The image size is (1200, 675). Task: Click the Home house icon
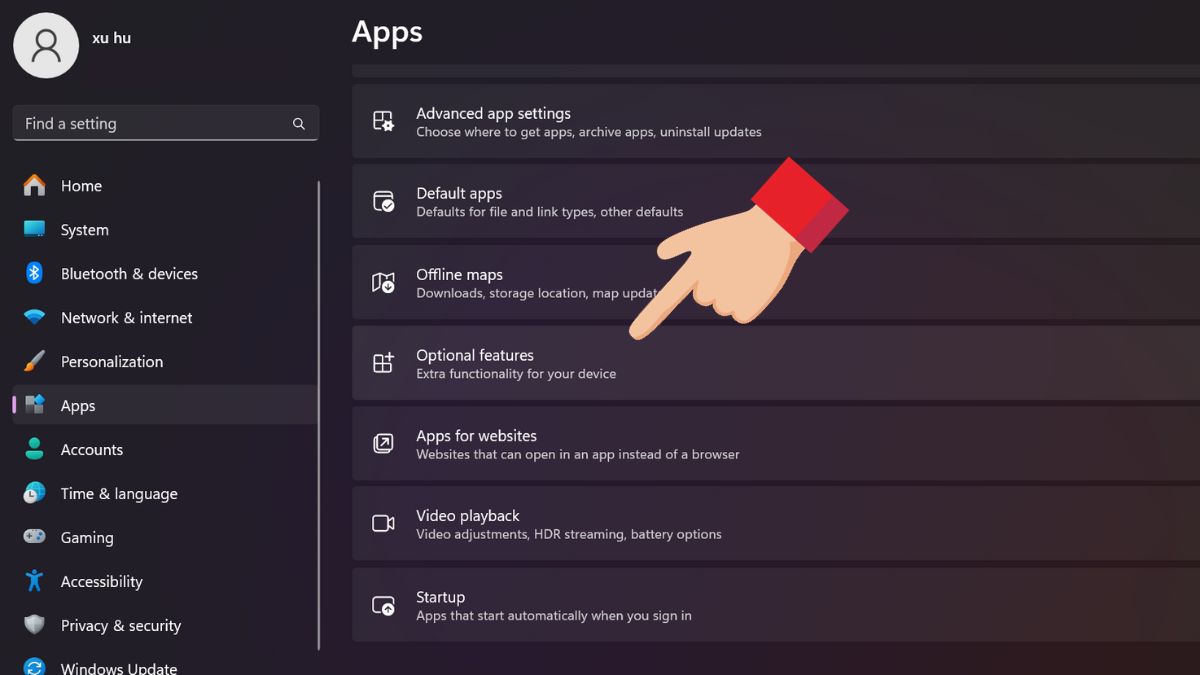[x=34, y=185]
